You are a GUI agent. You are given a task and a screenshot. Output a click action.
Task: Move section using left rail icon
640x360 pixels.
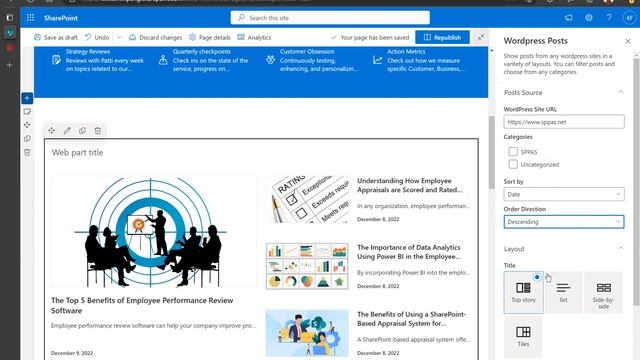coord(27,125)
